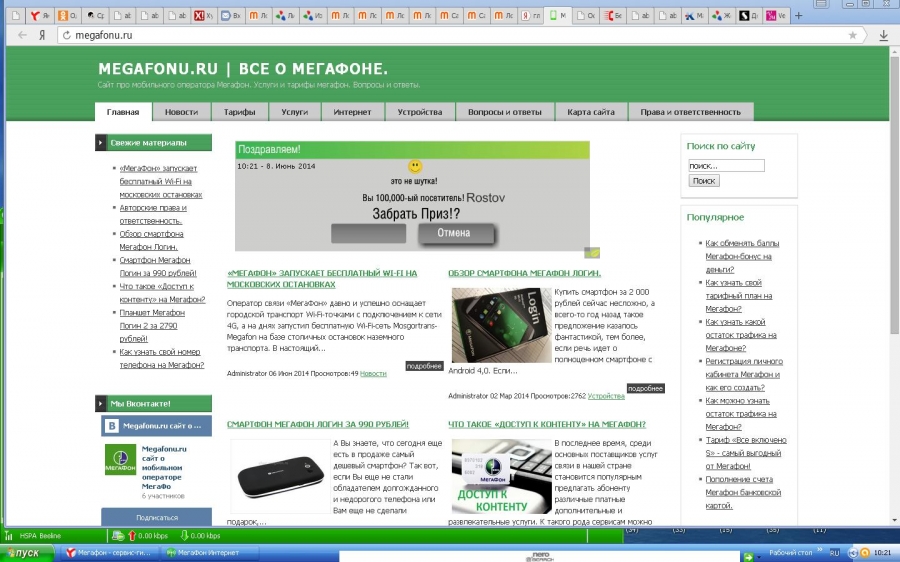900x562 pixels.
Task: Reload the page with the refresh icon
Action: pyautogui.click(x=67, y=35)
